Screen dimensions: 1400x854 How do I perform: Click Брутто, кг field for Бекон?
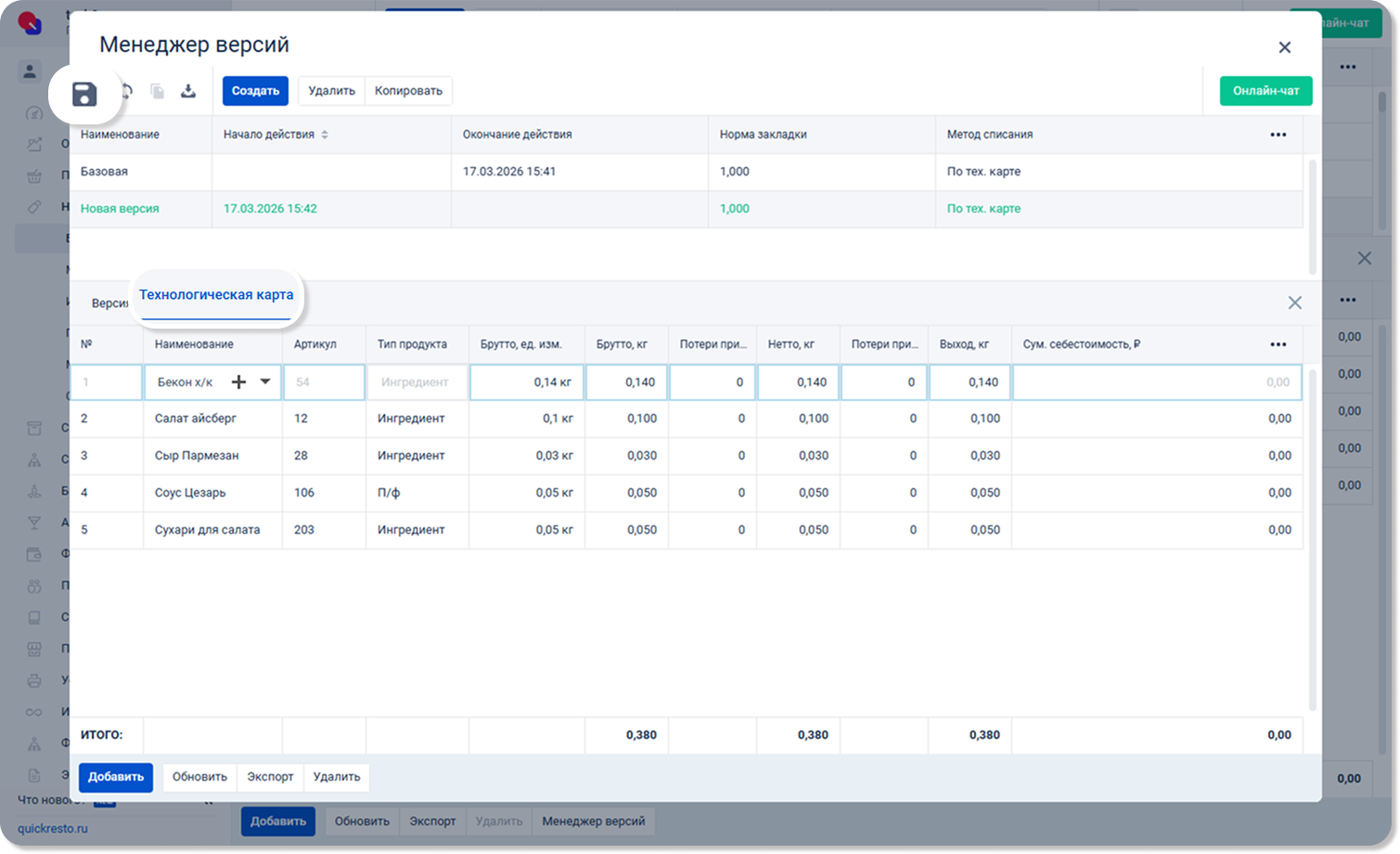(626, 382)
